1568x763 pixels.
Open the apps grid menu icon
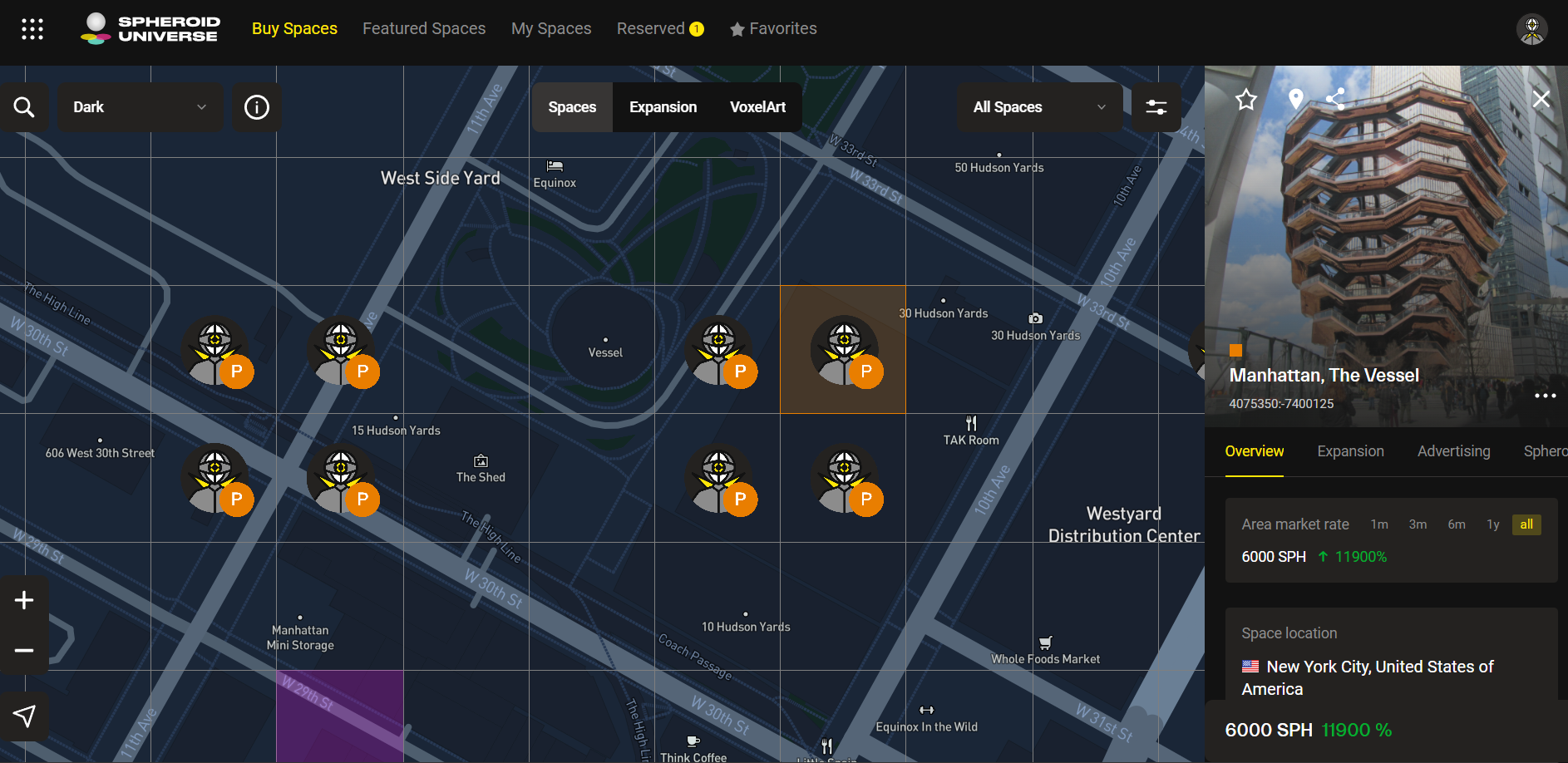tap(32, 29)
